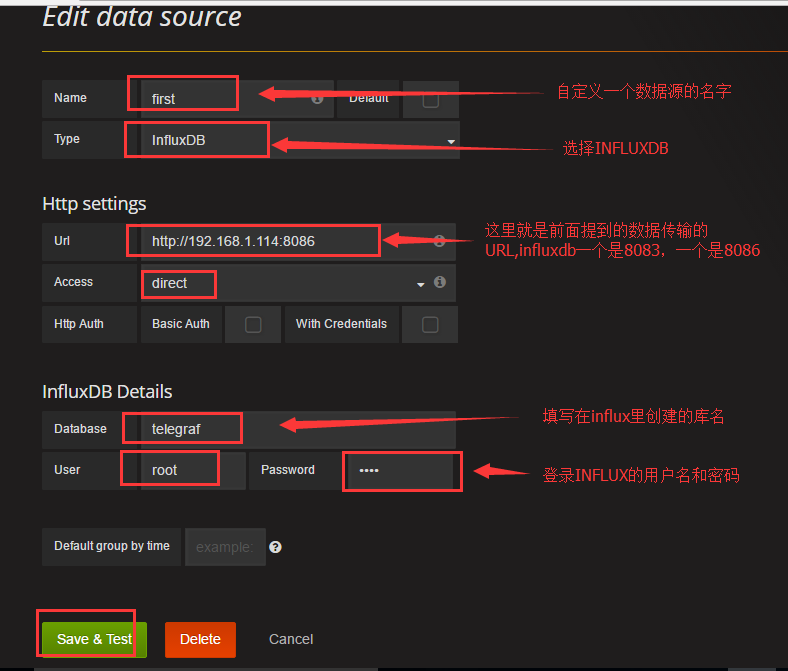Focus the Name input containing first
The width and height of the screenshot is (788, 671).
coord(237,99)
